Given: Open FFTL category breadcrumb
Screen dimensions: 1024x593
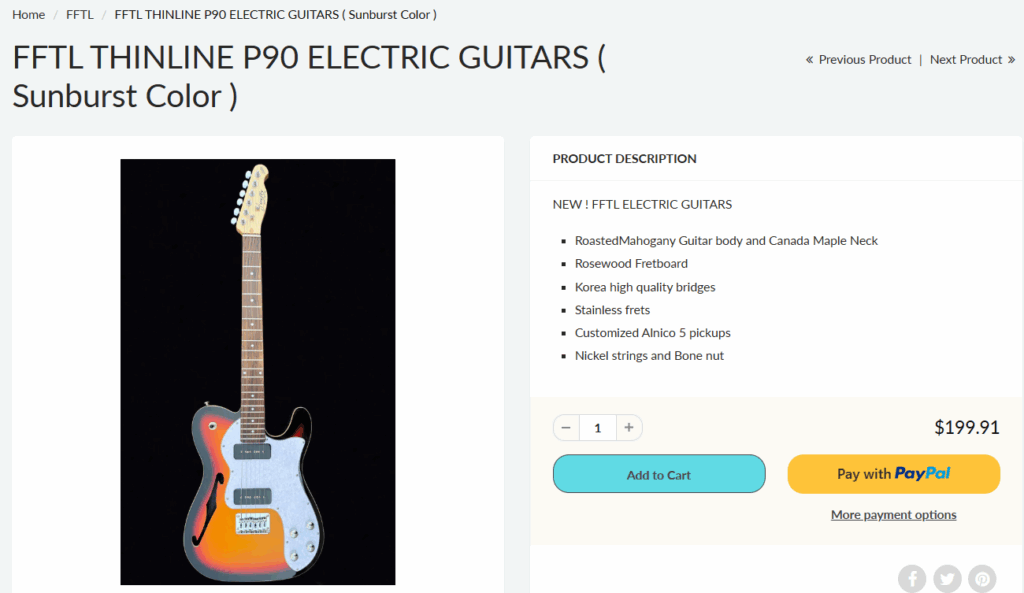Looking at the screenshot, I should 80,15.
